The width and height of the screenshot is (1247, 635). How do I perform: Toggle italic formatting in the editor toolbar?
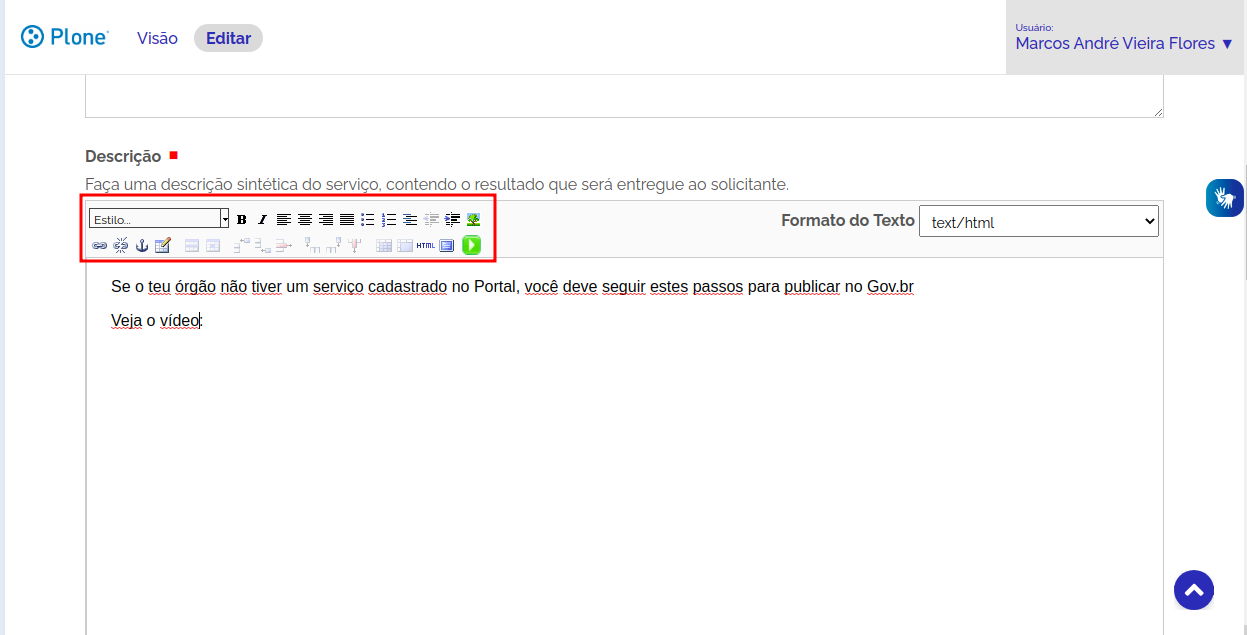coord(262,220)
